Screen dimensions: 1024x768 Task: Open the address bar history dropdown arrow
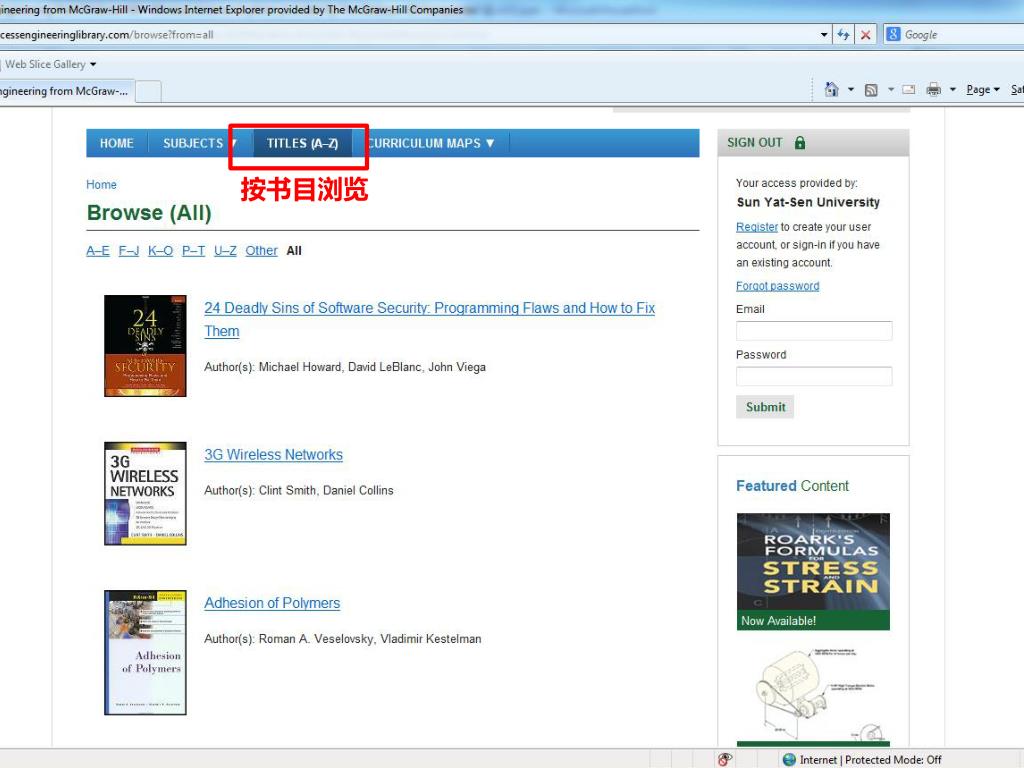tap(824, 35)
